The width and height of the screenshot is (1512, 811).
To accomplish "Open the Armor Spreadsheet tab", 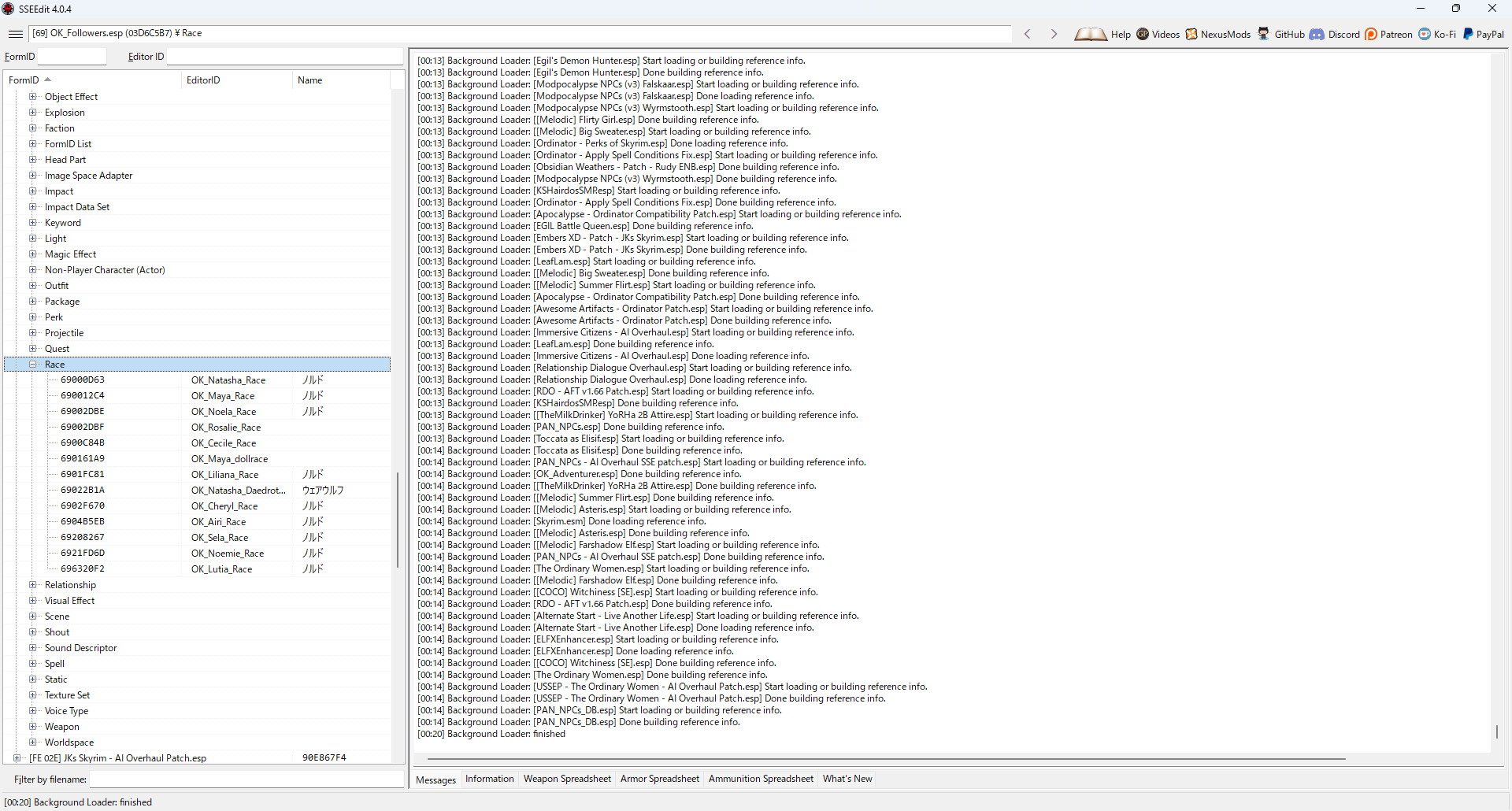I will (x=659, y=779).
